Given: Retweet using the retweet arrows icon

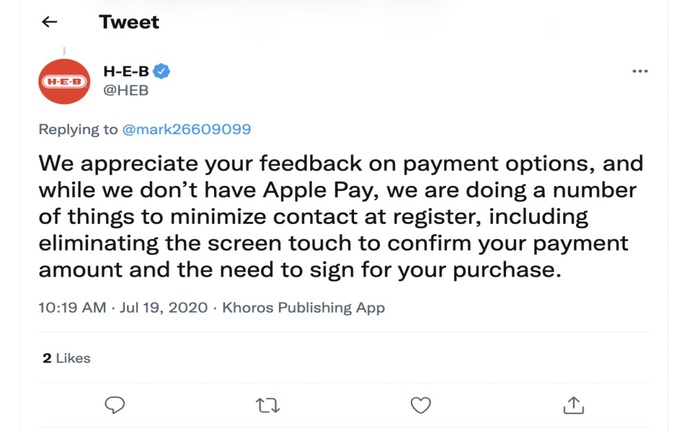Looking at the screenshot, I should [x=267, y=405].
